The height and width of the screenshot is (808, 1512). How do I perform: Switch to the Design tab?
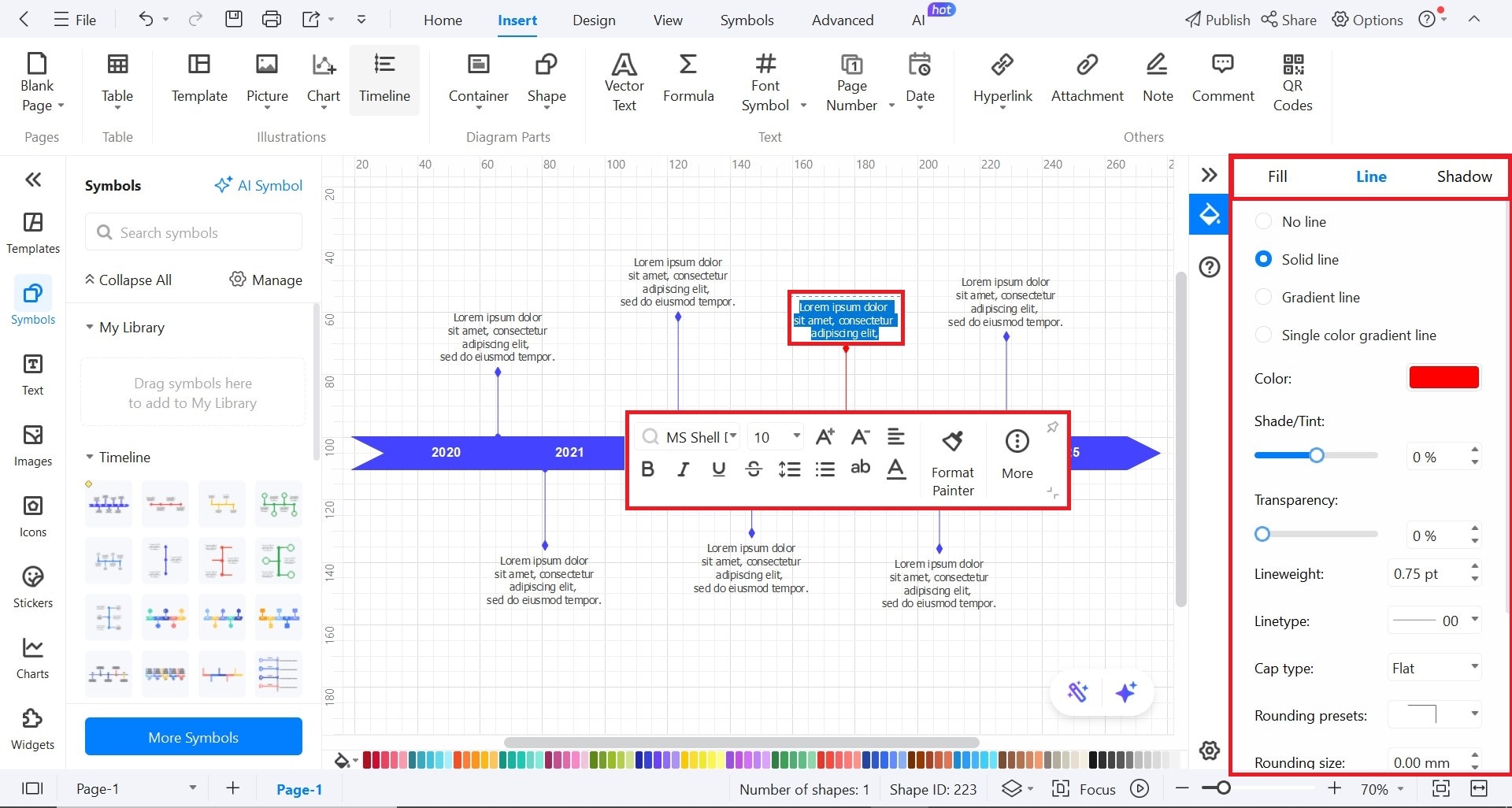pyautogui.click(x=594, y=20)
